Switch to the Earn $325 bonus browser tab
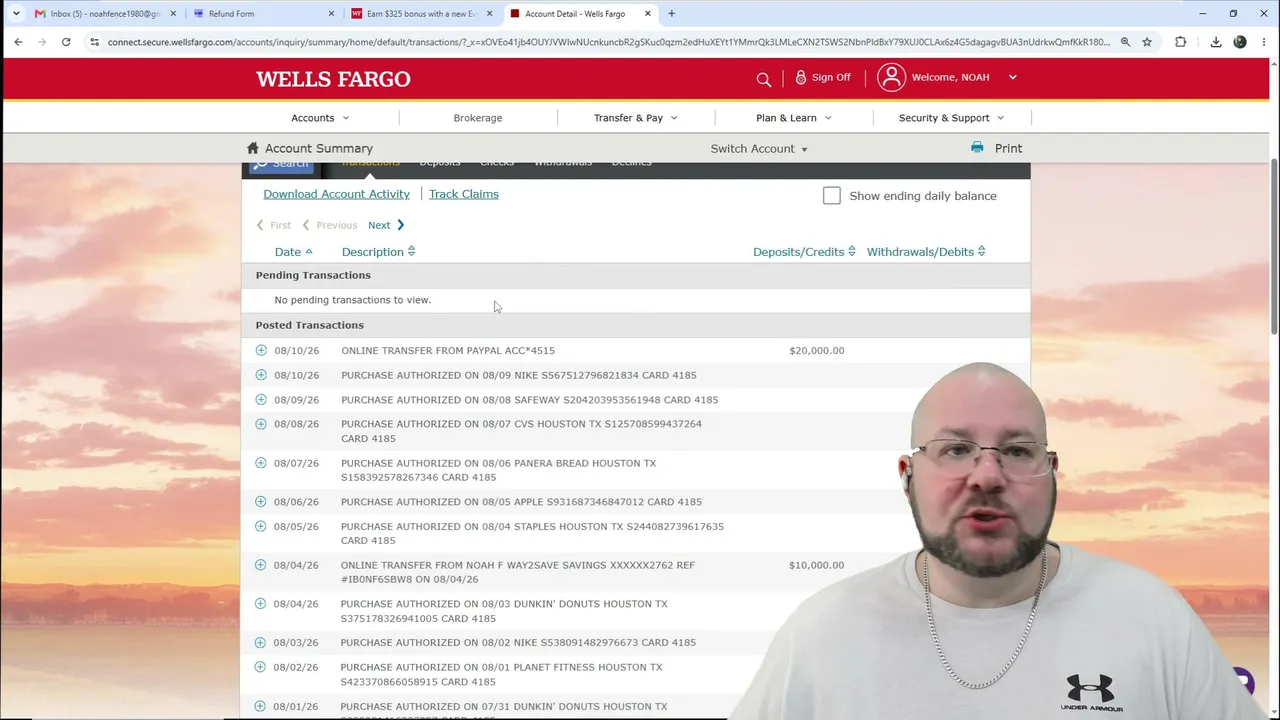1280x720 pixels. pos(420,14)
